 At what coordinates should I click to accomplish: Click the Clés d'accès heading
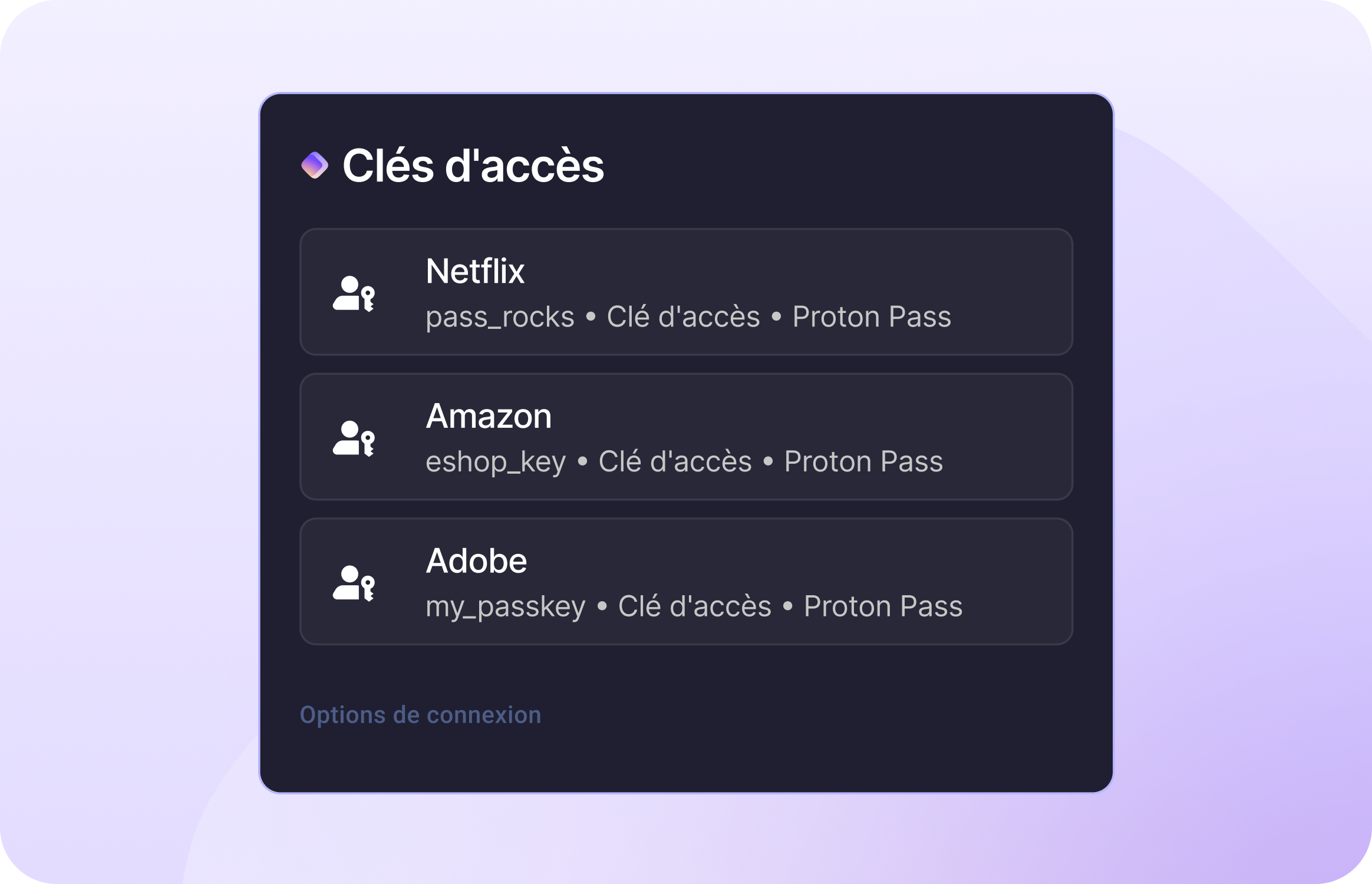[473, 166]
